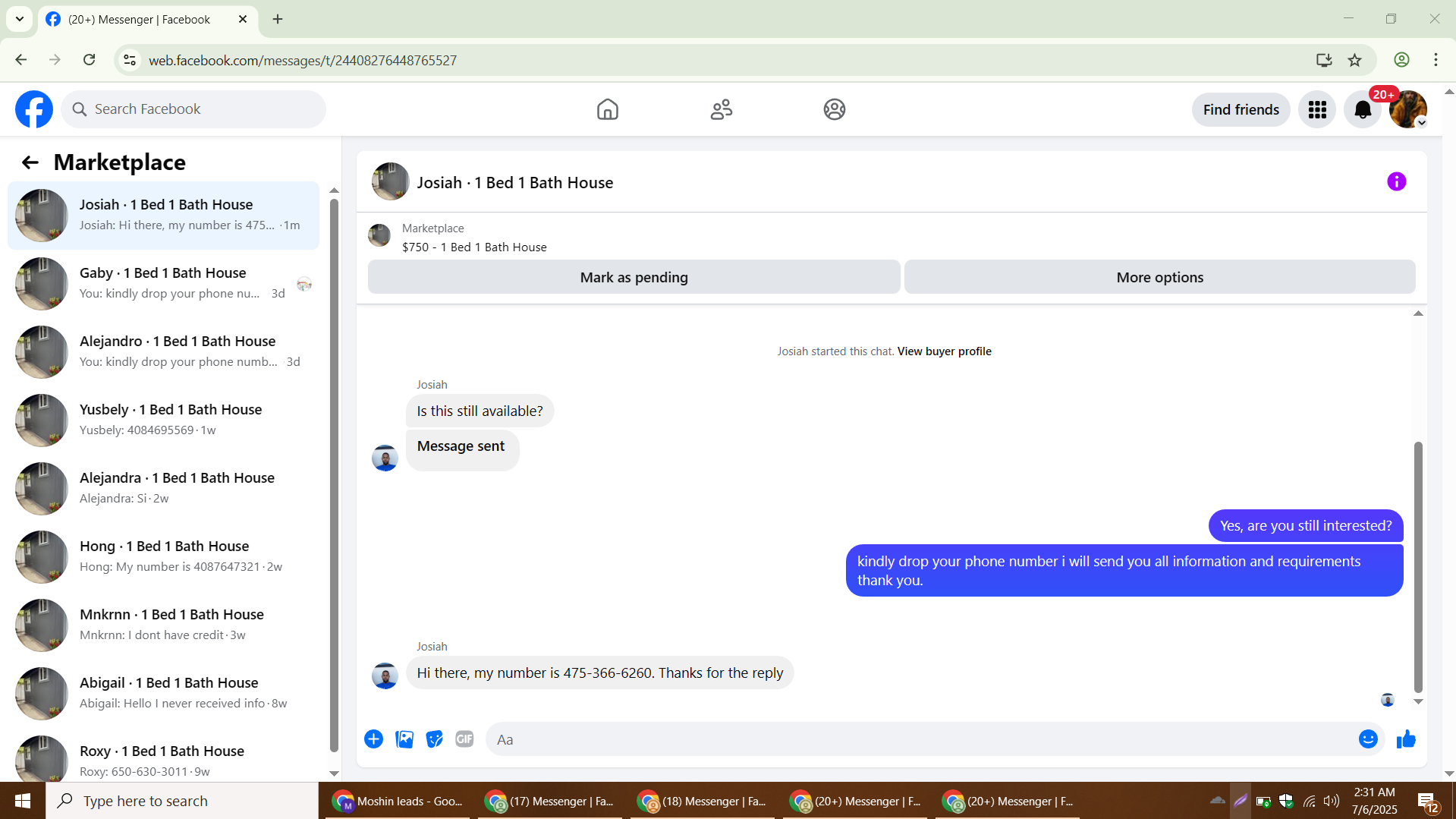1456x819 pixels.
Task: Open the emoji picker in message box
Action: [1368, 739]
